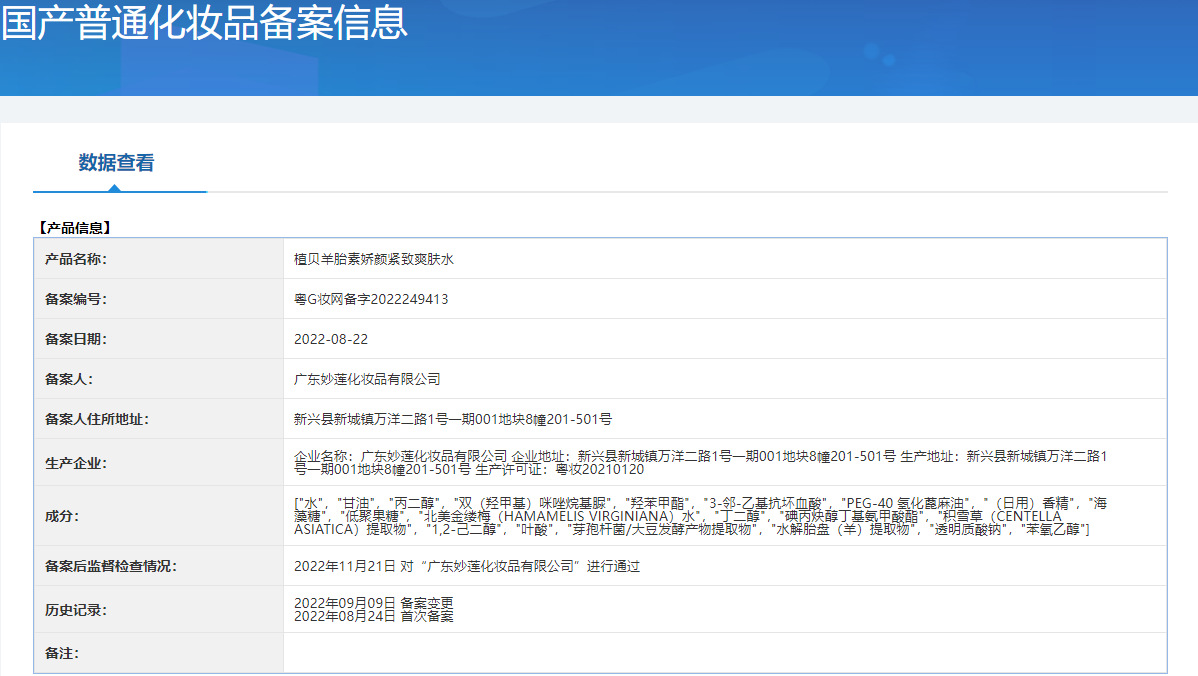Screen dimensions: 1198x676
Task: Click the 2022年11月21日 inspection result text
Action: [466, 566]
